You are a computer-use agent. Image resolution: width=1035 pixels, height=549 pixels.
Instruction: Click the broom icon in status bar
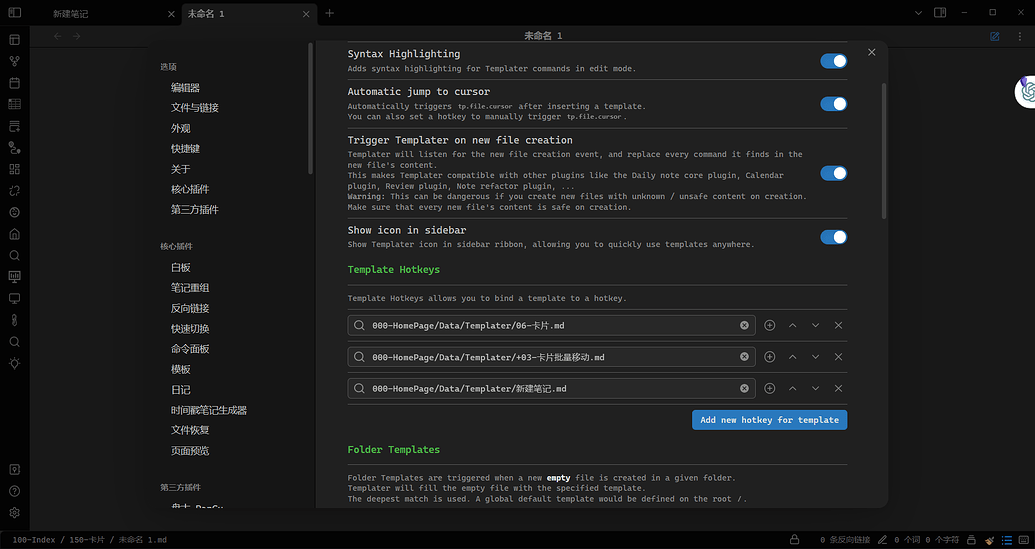click(989, 540)
